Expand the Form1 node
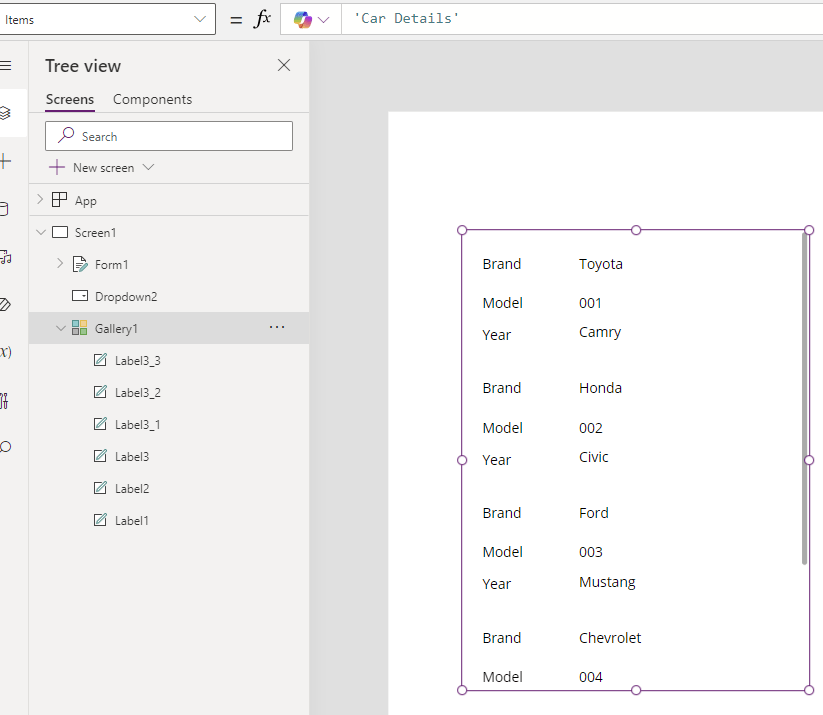Screen dimensions: 823x715 click(x=60, y=264)
